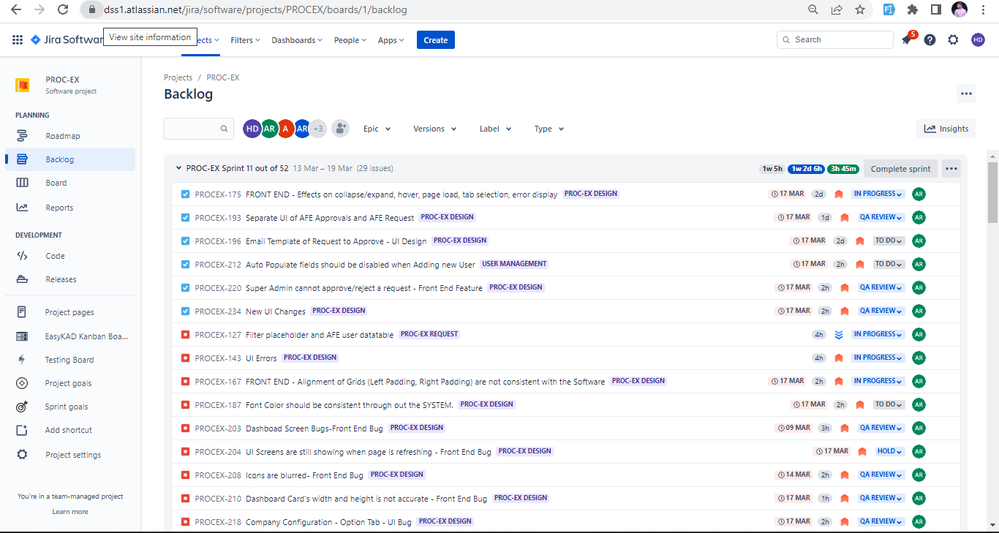Click the add people icon next to avatars
The image size is (999, 533).
pyautogui.click(x=340, y=129)
